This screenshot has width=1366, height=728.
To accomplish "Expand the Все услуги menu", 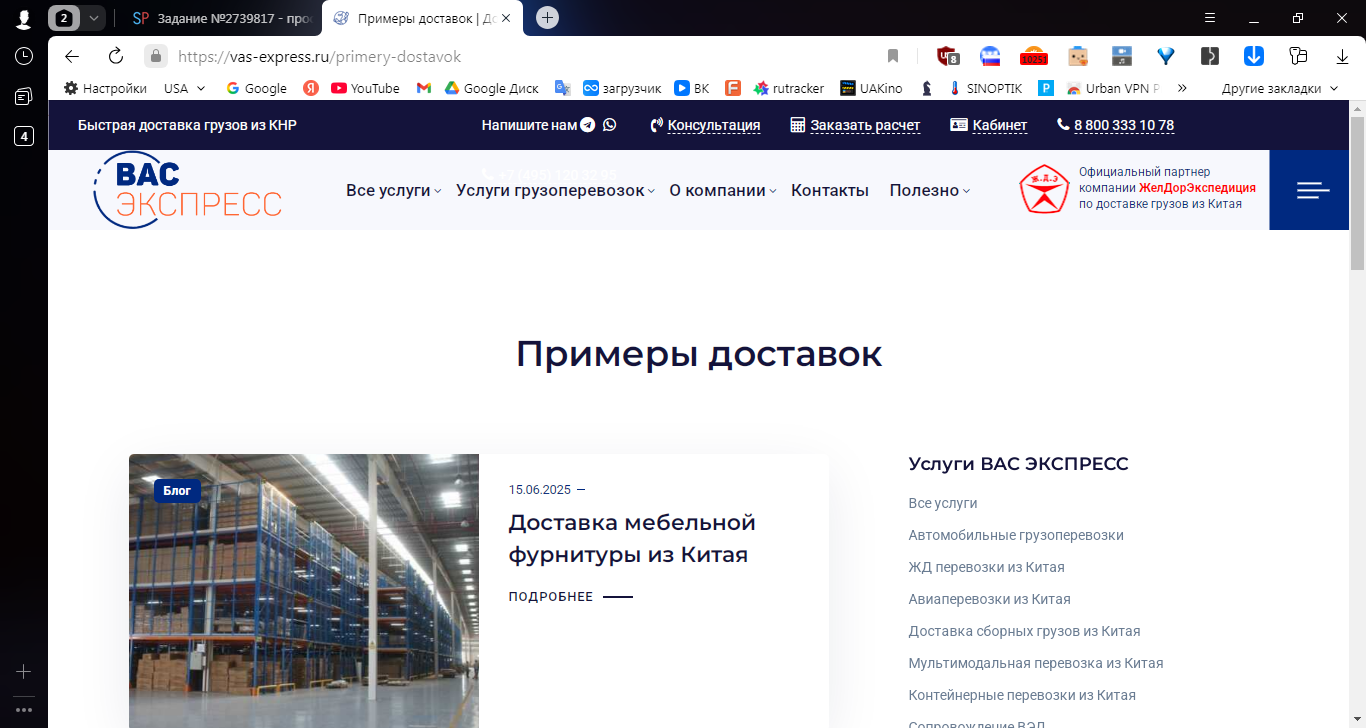I will tap(393, 190).
